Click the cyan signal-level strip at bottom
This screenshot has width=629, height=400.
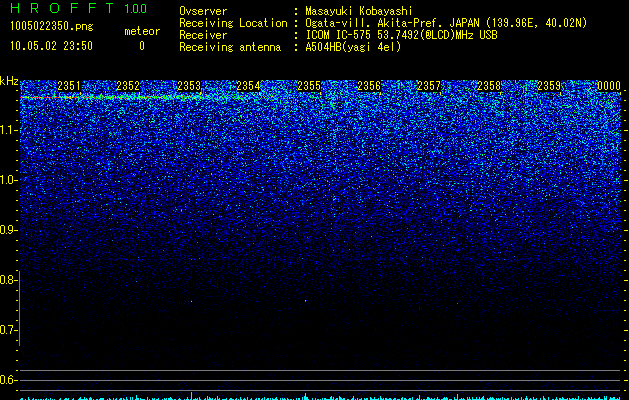pos(320,396)
